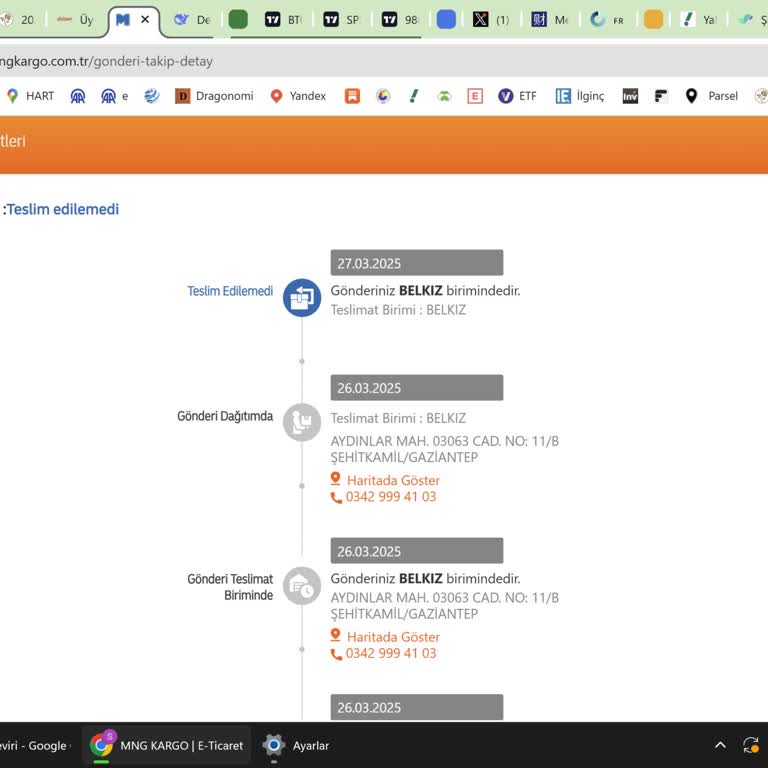Screen dimensions: 768x768
Task: Open the green car-like icon bookmark
Action: [x=444, y=96]
